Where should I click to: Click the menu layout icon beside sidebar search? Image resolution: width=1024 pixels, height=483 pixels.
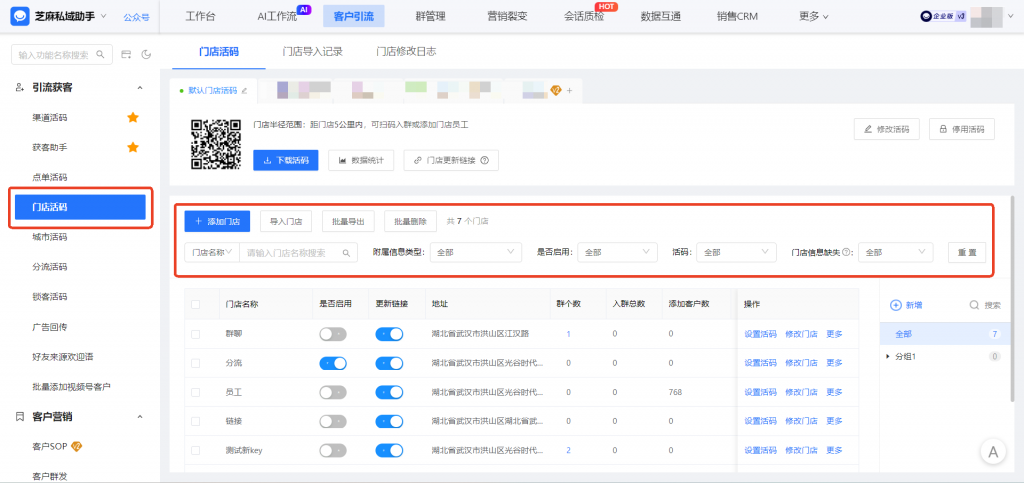tap(126, 54)
